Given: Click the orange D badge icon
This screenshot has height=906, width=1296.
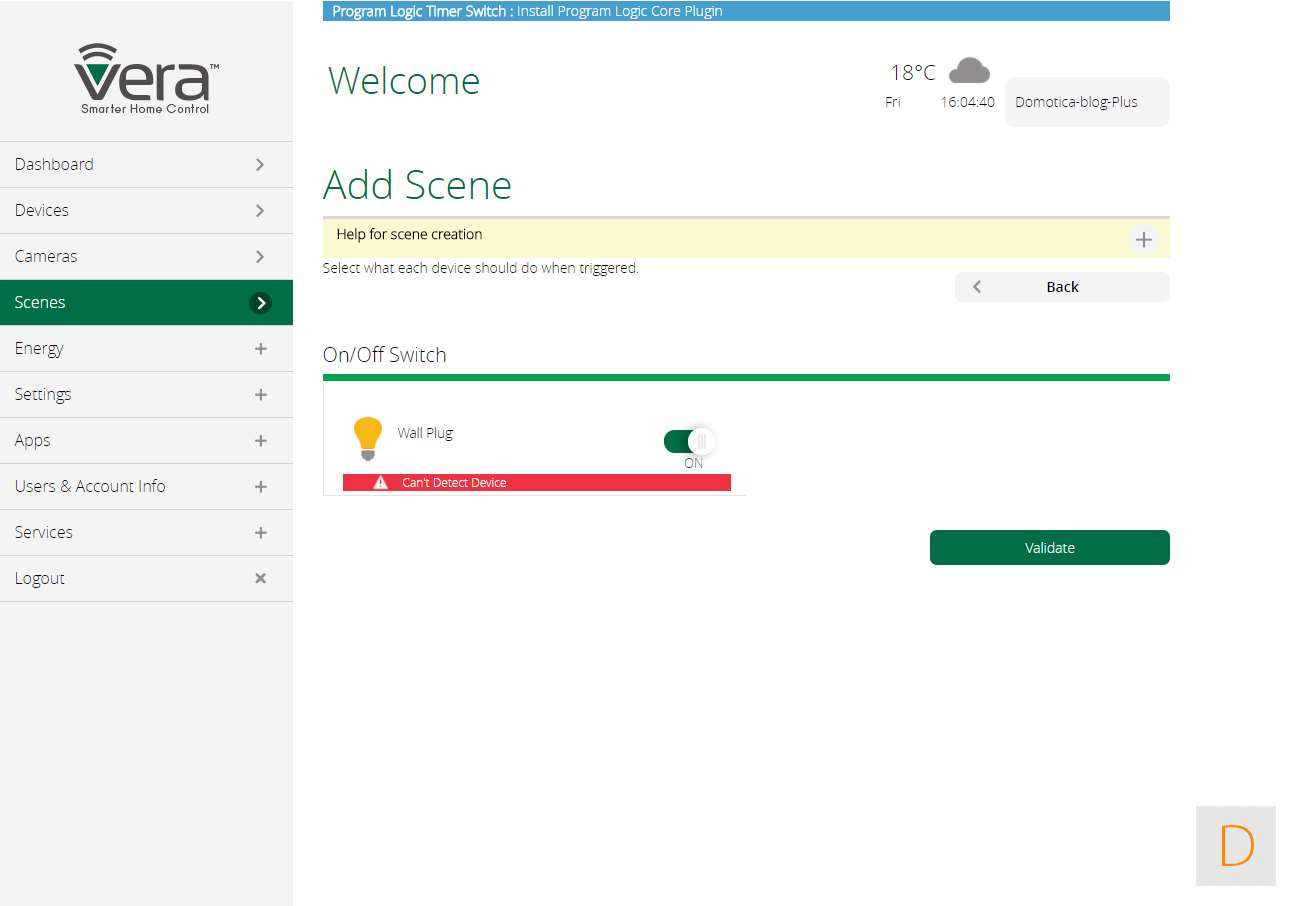Looking at the screenshot, I should 1236,846.
